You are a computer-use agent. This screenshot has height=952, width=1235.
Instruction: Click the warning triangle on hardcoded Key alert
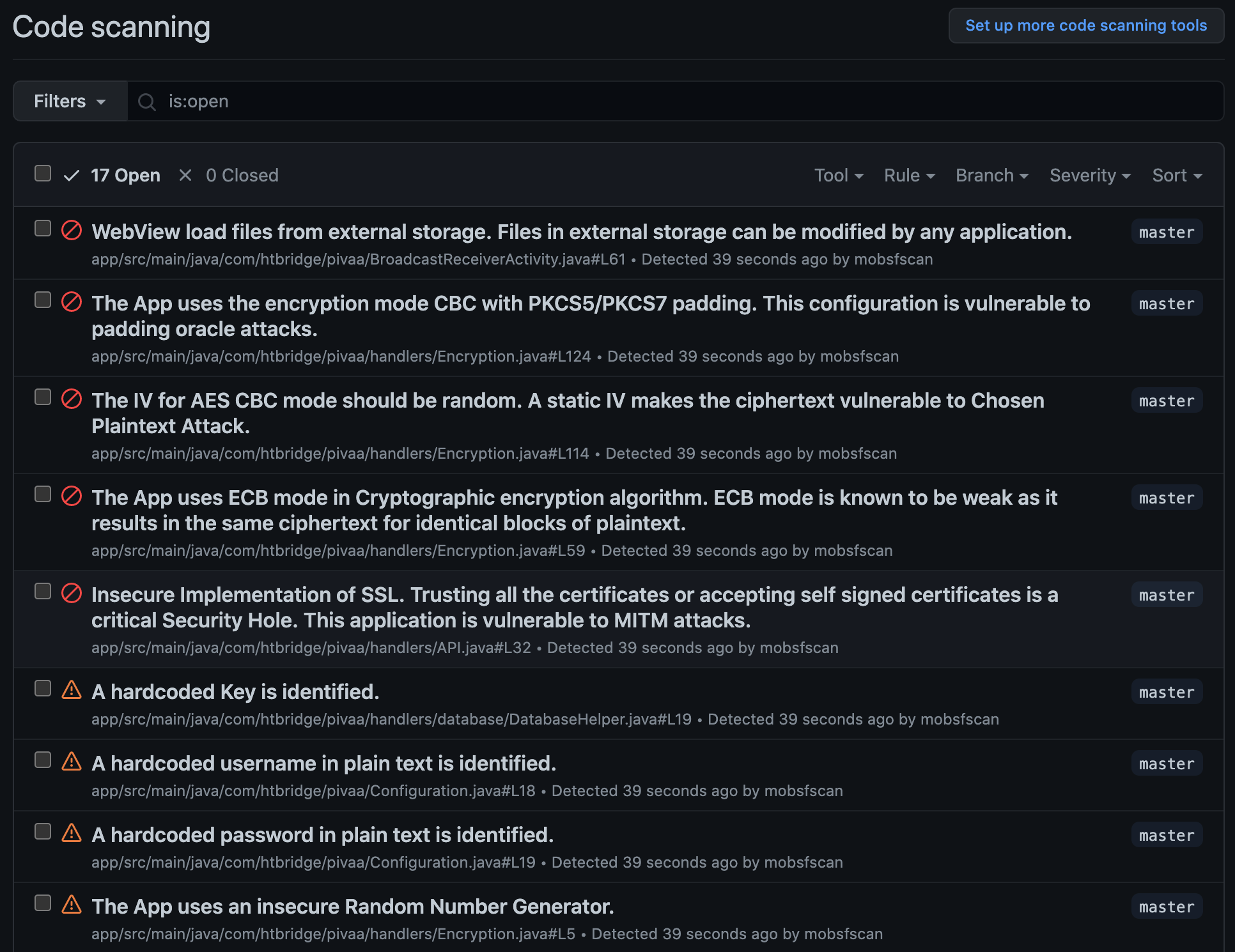[71, 690]
